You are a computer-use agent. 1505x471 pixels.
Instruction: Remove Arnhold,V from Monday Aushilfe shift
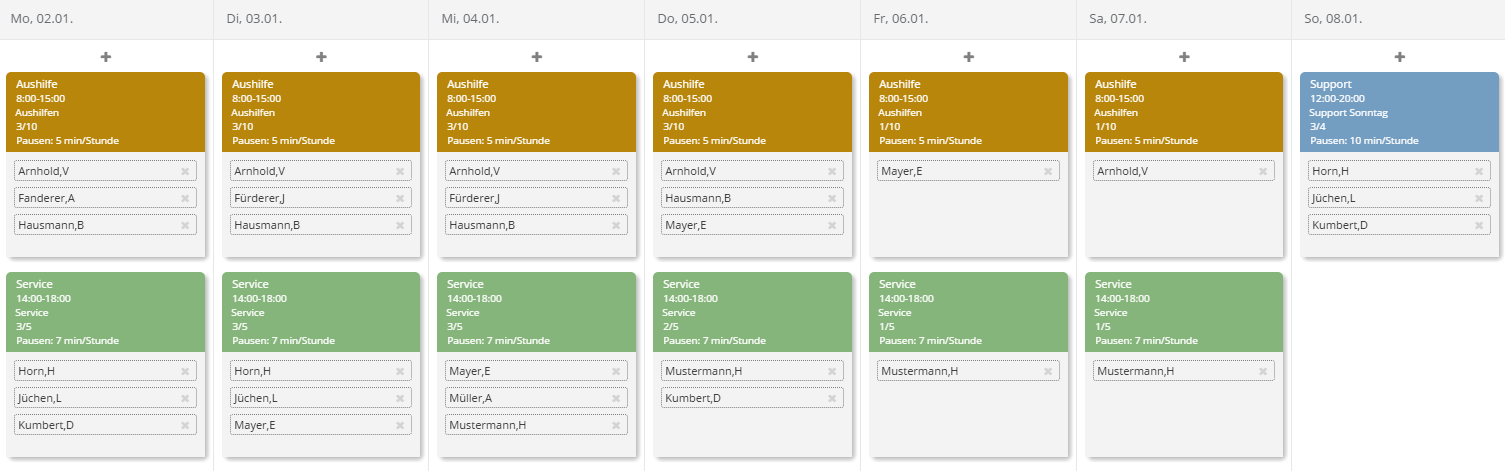coord(185,171)
